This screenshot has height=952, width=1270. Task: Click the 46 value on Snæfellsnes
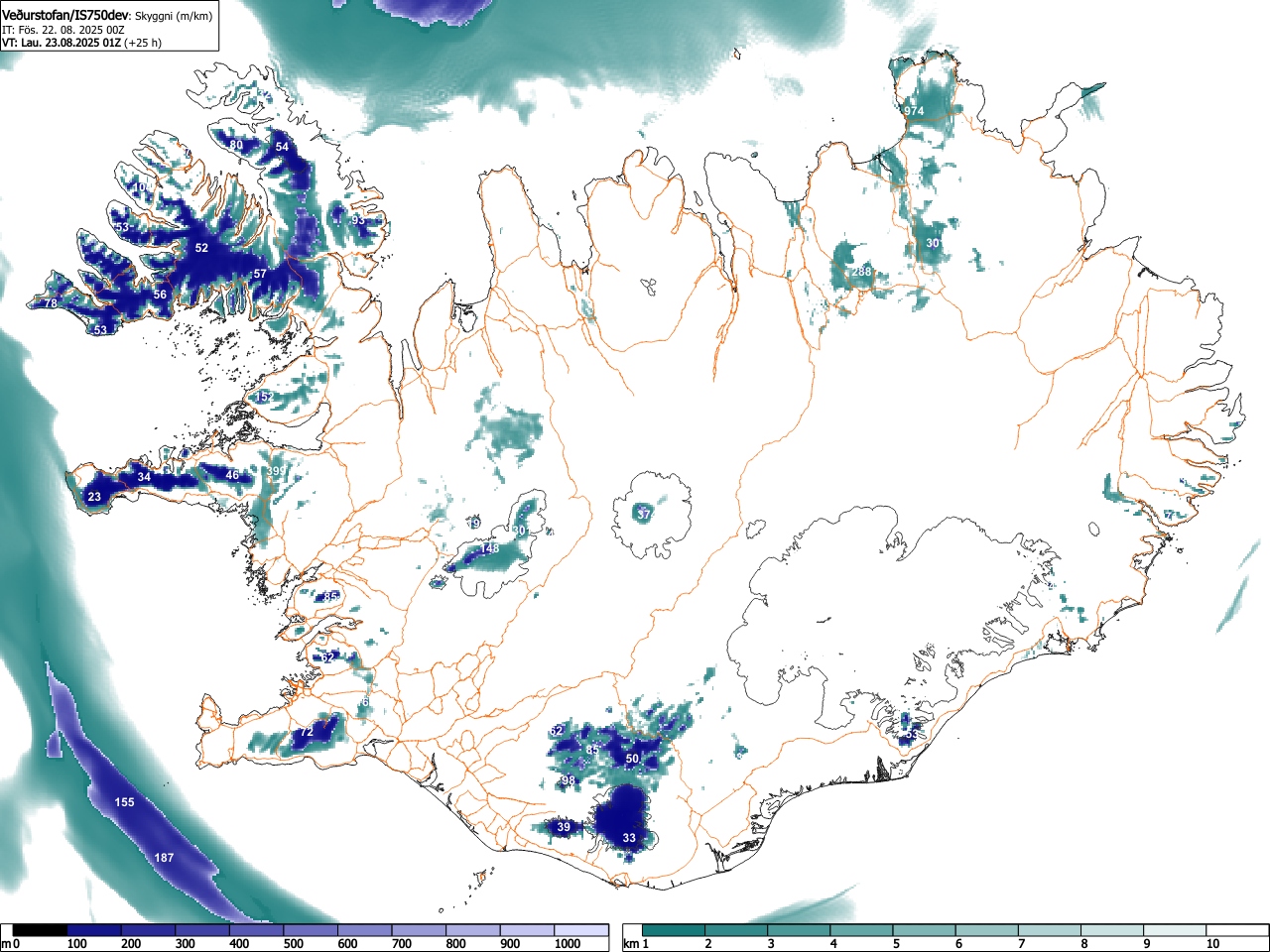click(x=232, y=476)
